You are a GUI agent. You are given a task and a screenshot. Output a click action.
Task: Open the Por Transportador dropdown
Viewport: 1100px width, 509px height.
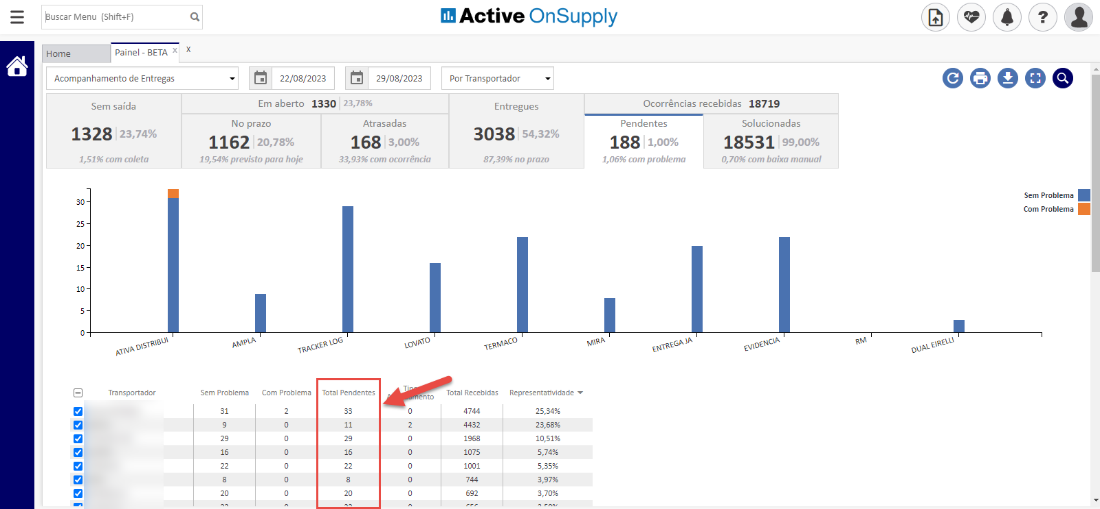point(497,79)
